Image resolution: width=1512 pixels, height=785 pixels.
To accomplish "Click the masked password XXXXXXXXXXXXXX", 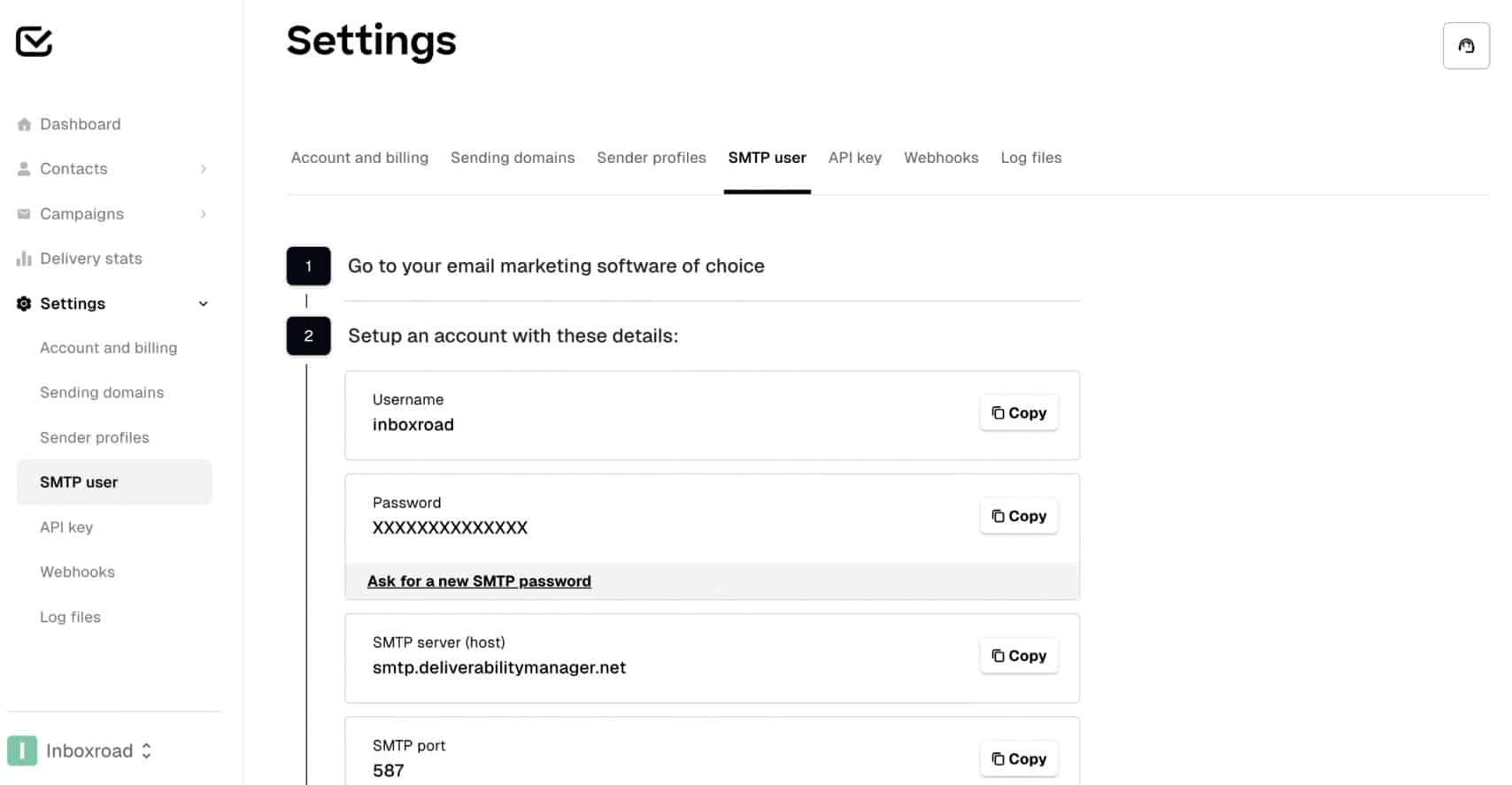I will click(x=450, y=528).
